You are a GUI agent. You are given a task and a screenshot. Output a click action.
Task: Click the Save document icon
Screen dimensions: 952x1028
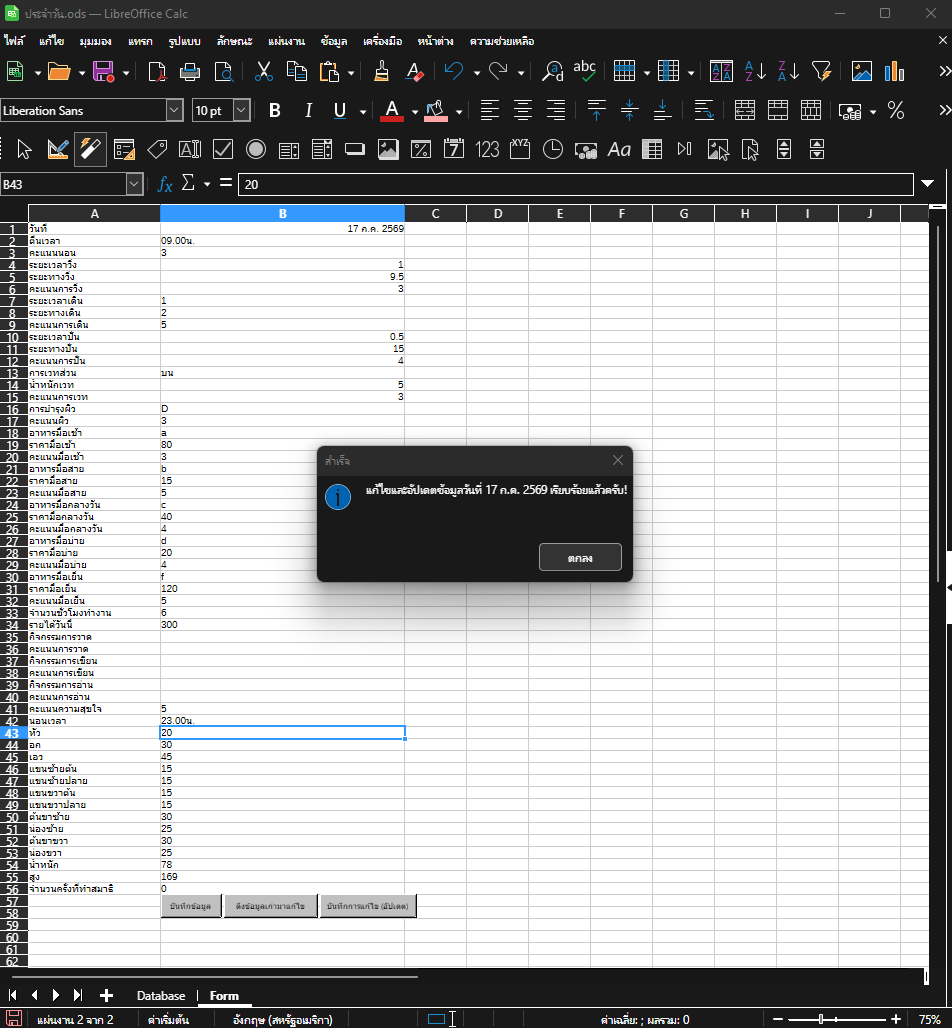[x=104, y=71]
